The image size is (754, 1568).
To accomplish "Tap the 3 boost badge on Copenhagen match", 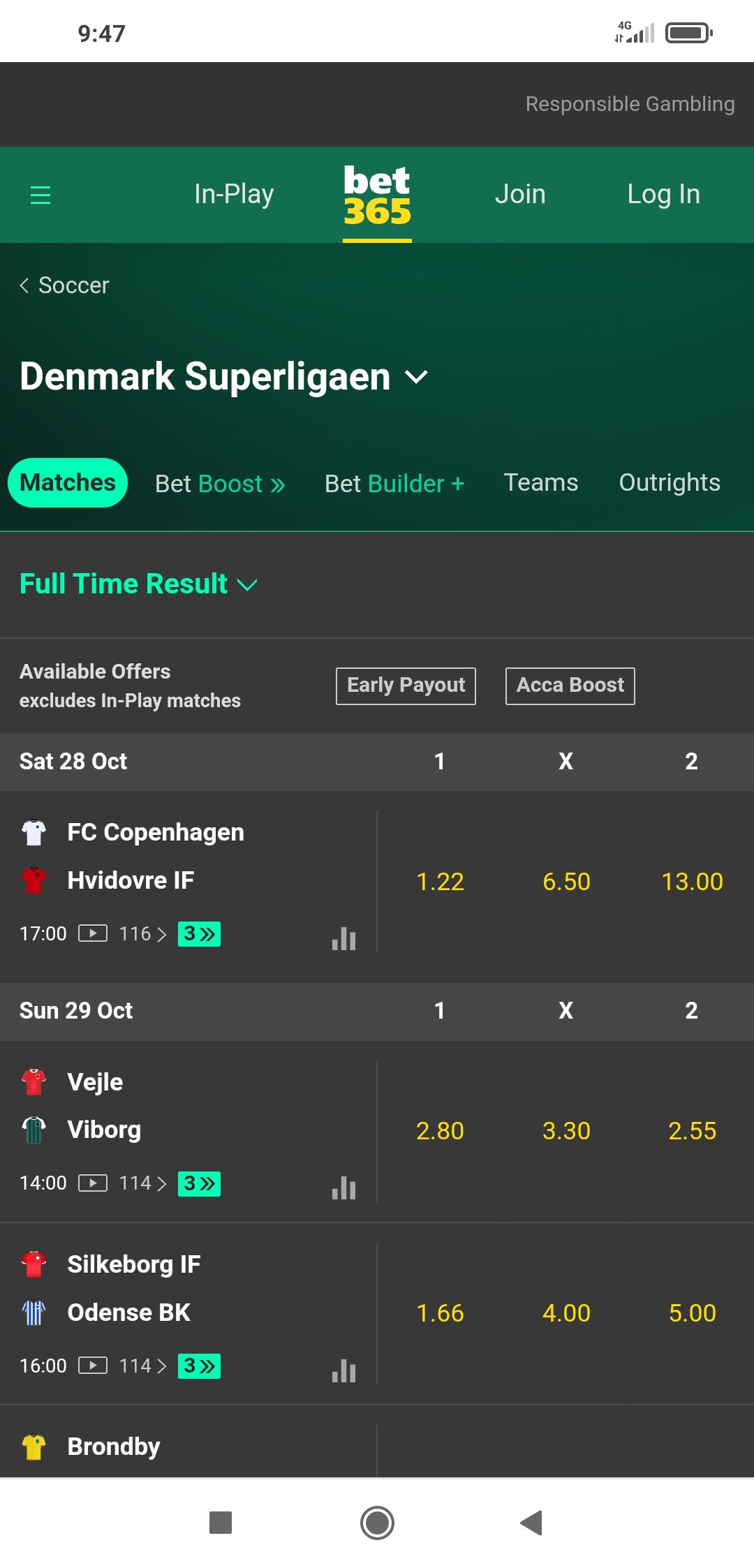I will click(x=199, y=933).
